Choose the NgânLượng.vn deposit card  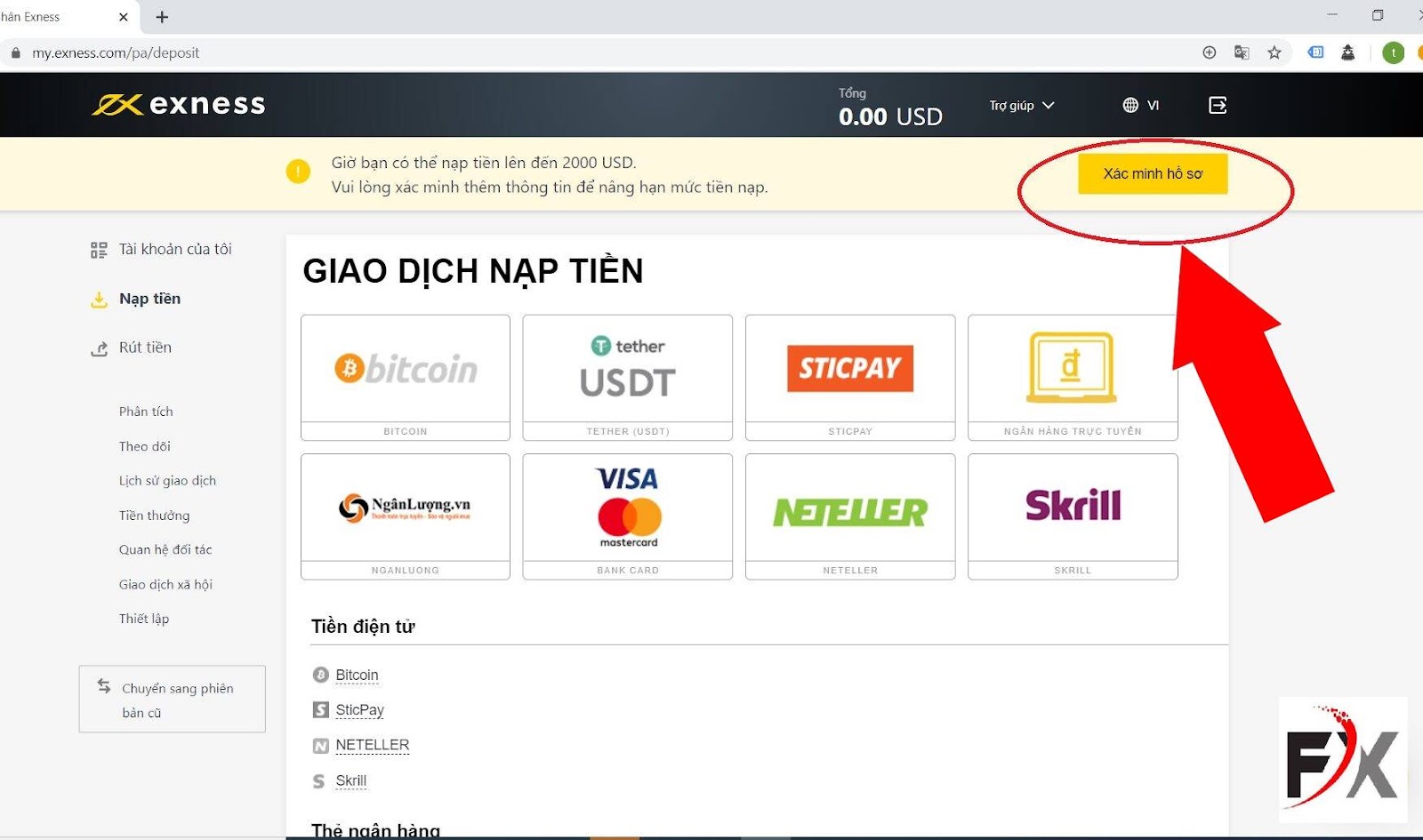point(406,516)
